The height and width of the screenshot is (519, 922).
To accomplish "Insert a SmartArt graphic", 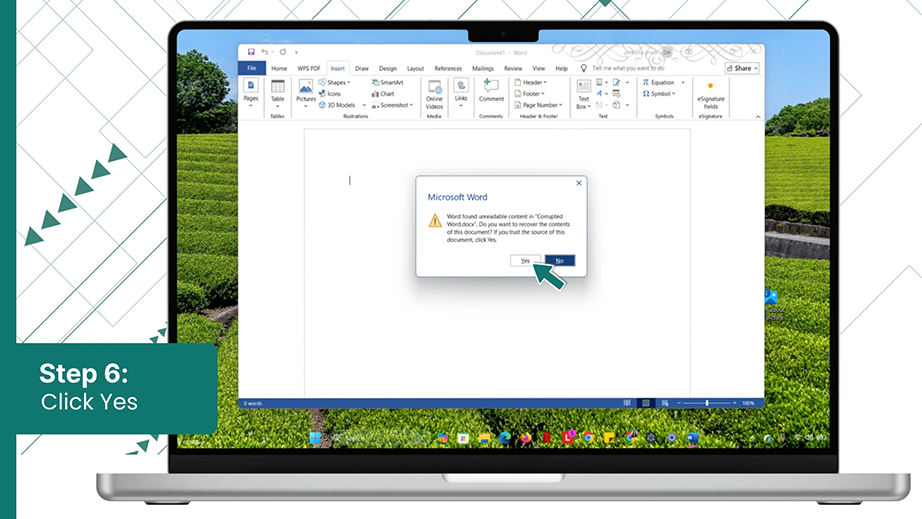I will [x=387, y=82].
